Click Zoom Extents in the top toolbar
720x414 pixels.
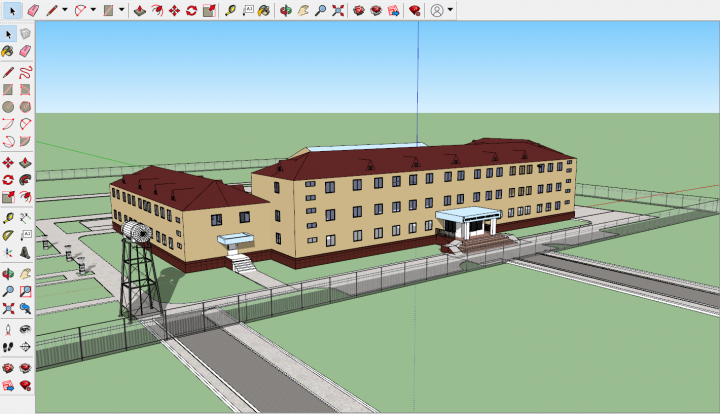[x=338, y=11]
